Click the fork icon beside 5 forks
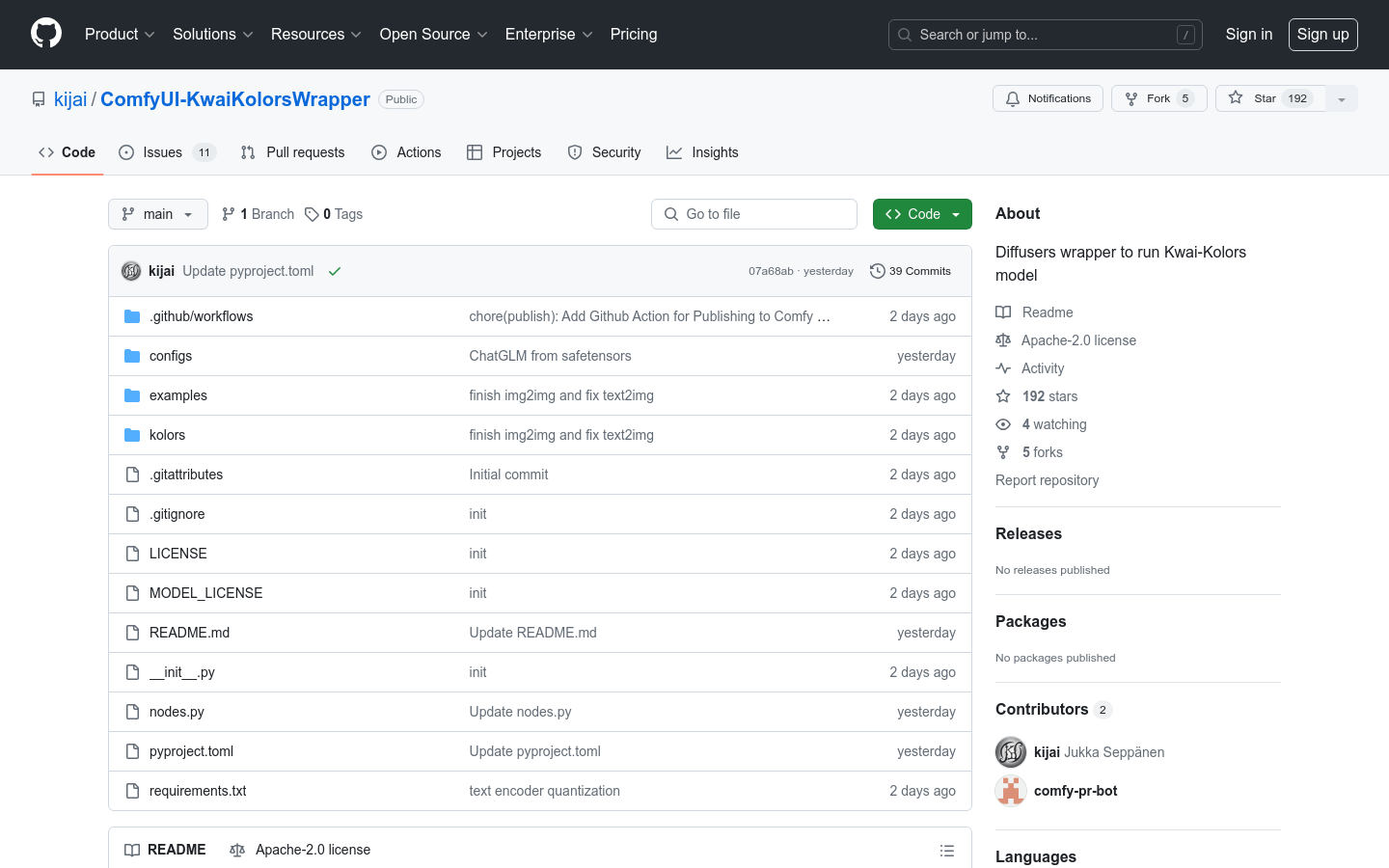The image size is (1389, 868). (1003, 452)
